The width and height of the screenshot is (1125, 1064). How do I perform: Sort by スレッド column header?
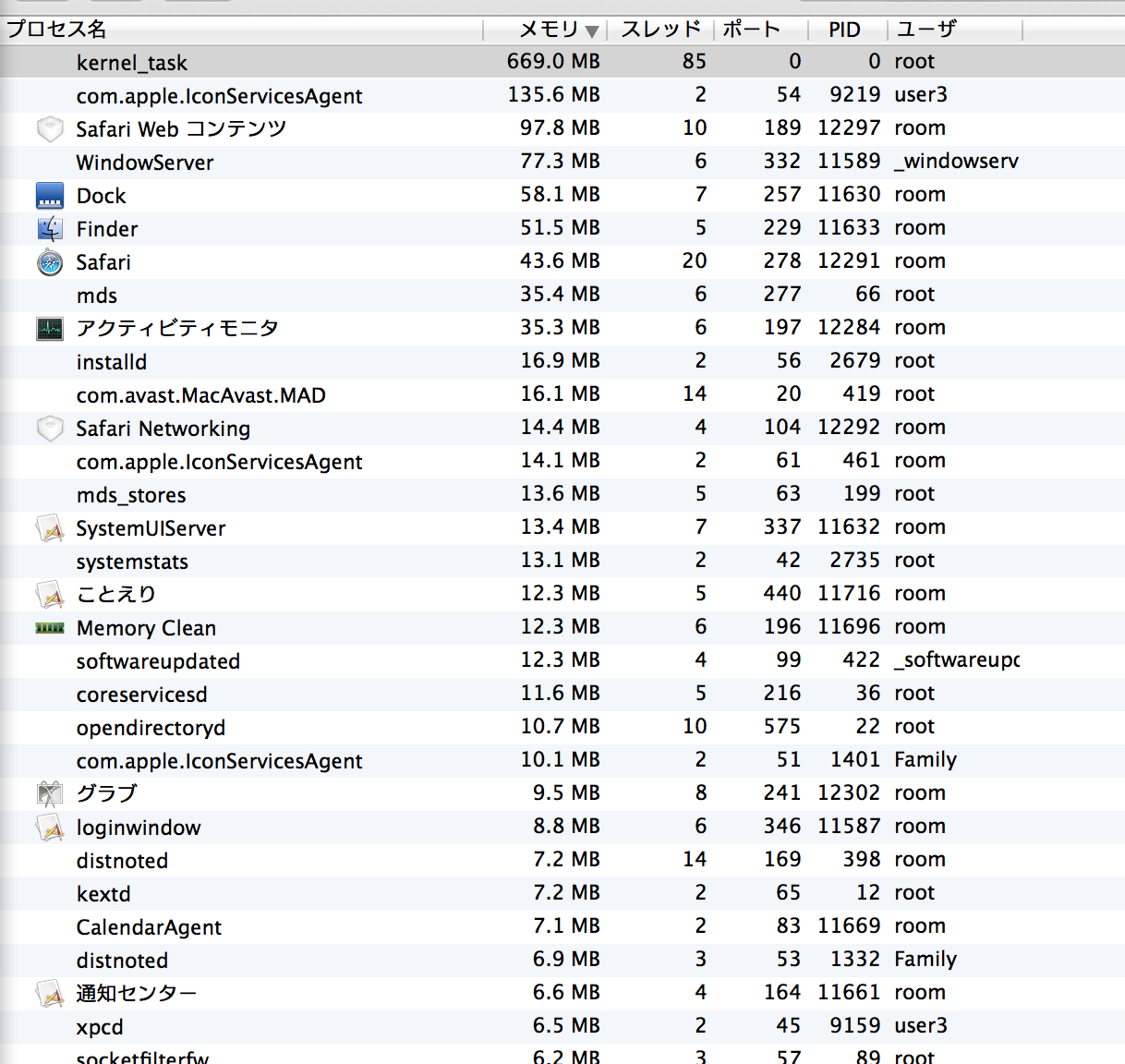coord(660,30)
